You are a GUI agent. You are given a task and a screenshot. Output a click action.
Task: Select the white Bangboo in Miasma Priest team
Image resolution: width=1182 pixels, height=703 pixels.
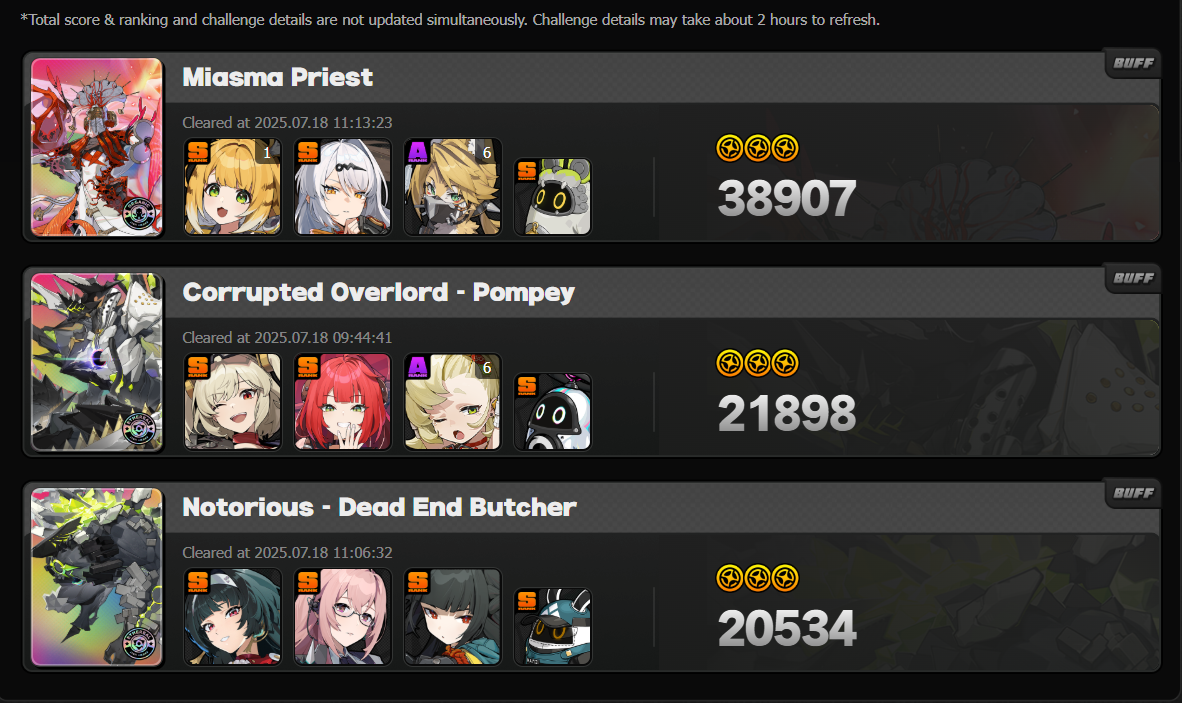click(x=553, y=197)
